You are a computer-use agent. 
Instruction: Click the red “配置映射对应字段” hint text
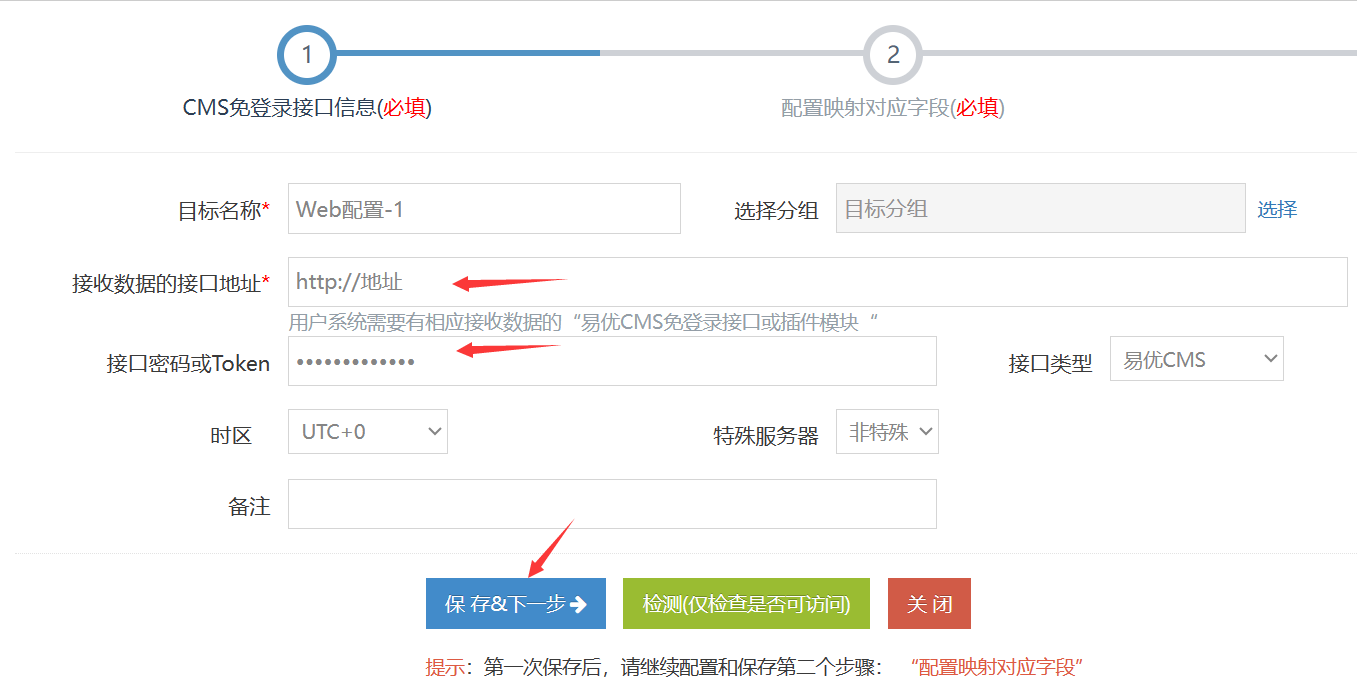pos(998,667)
